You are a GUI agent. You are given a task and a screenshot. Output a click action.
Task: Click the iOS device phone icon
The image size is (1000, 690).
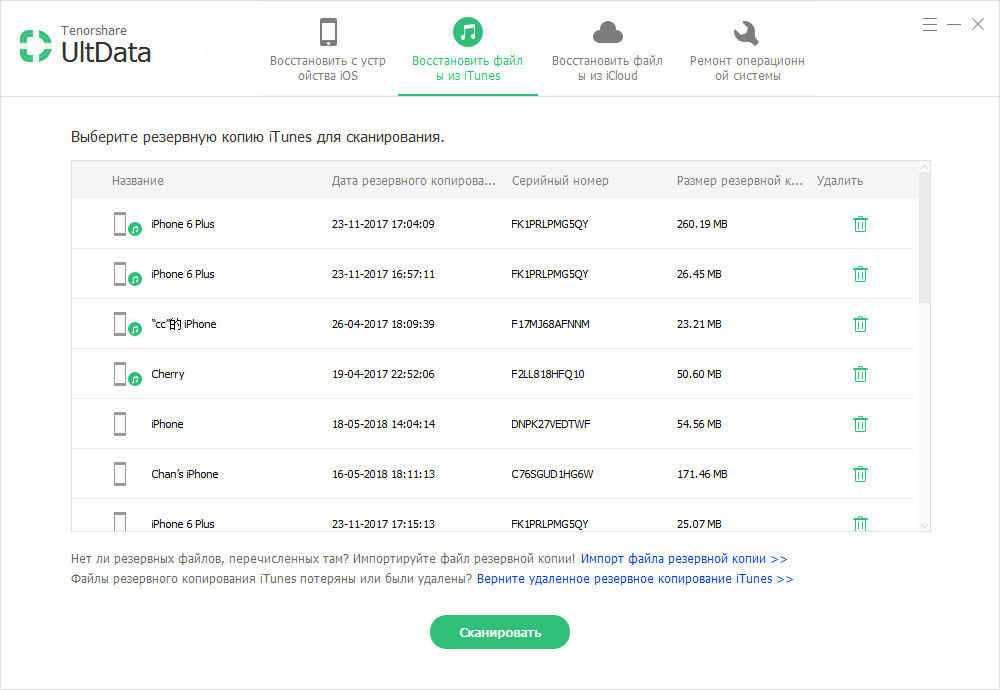(x=328, y=33)
